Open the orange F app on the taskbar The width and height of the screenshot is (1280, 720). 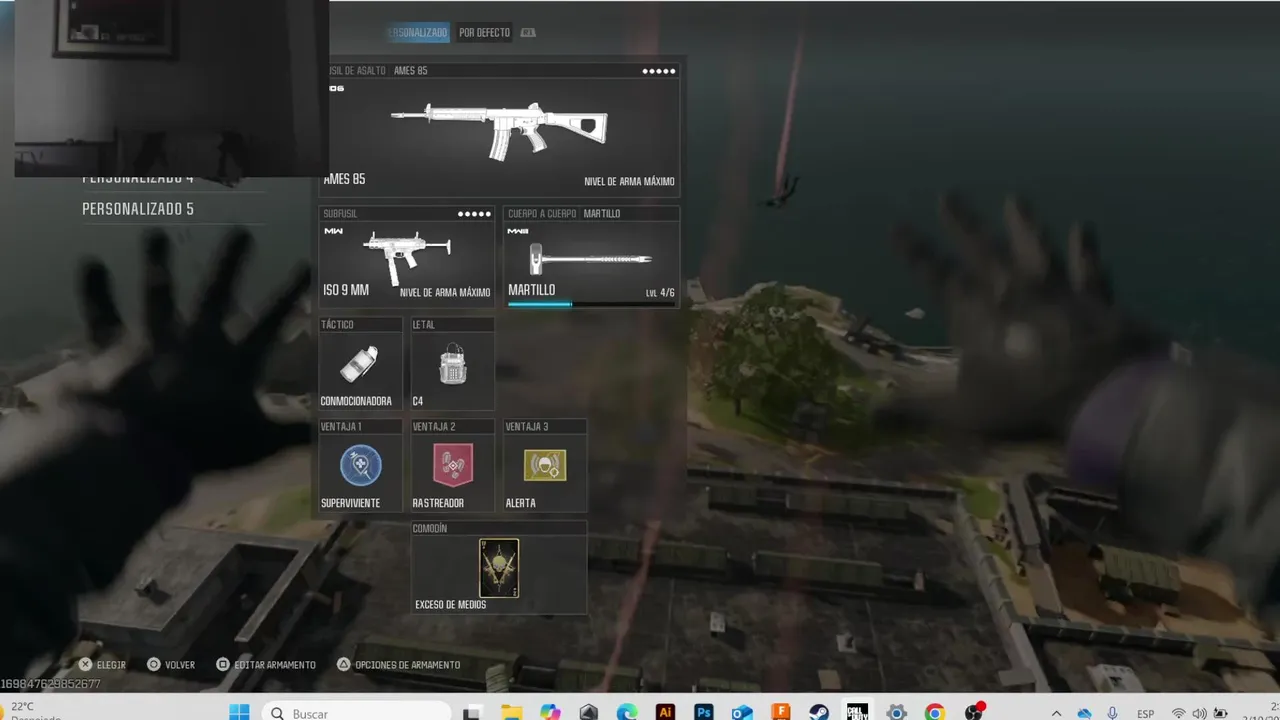tap(781, 712)
